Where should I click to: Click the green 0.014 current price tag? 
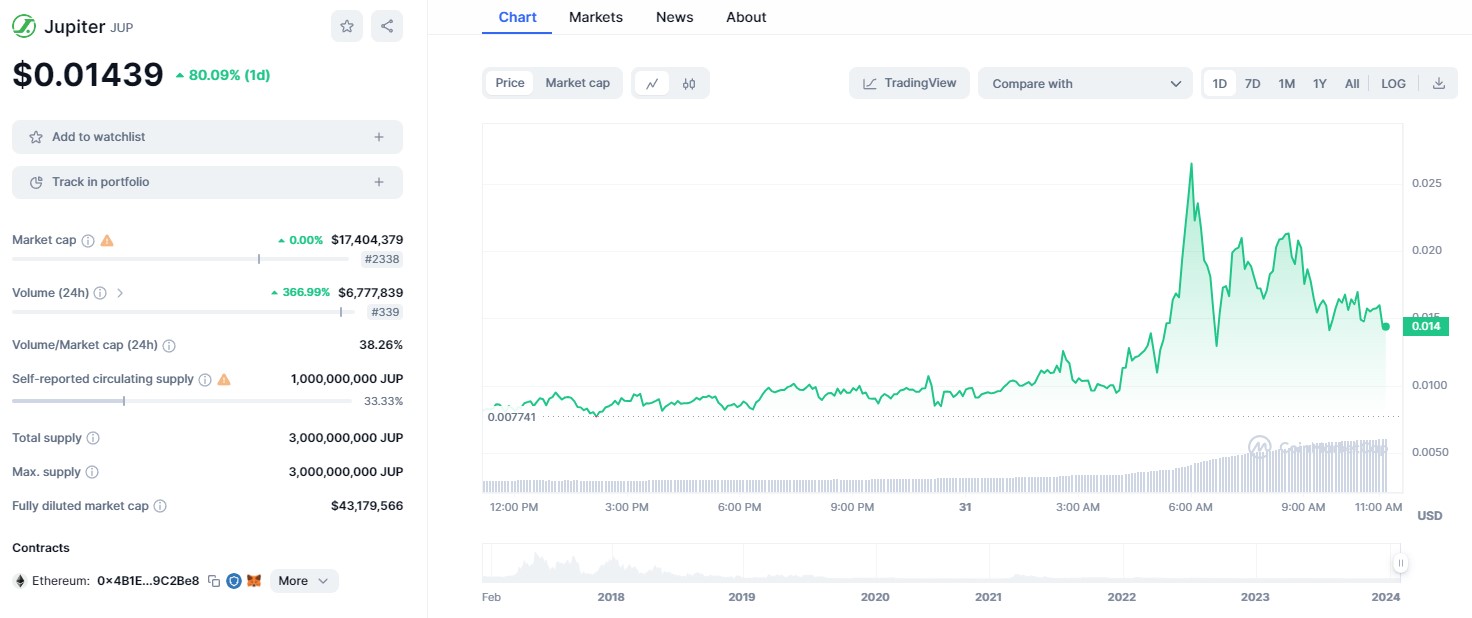(x=1425, y=326)
